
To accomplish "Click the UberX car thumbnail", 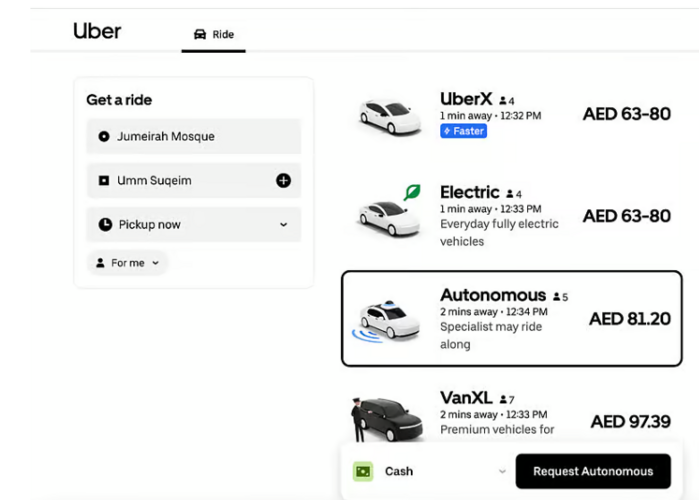I will (x=390, y=117).
